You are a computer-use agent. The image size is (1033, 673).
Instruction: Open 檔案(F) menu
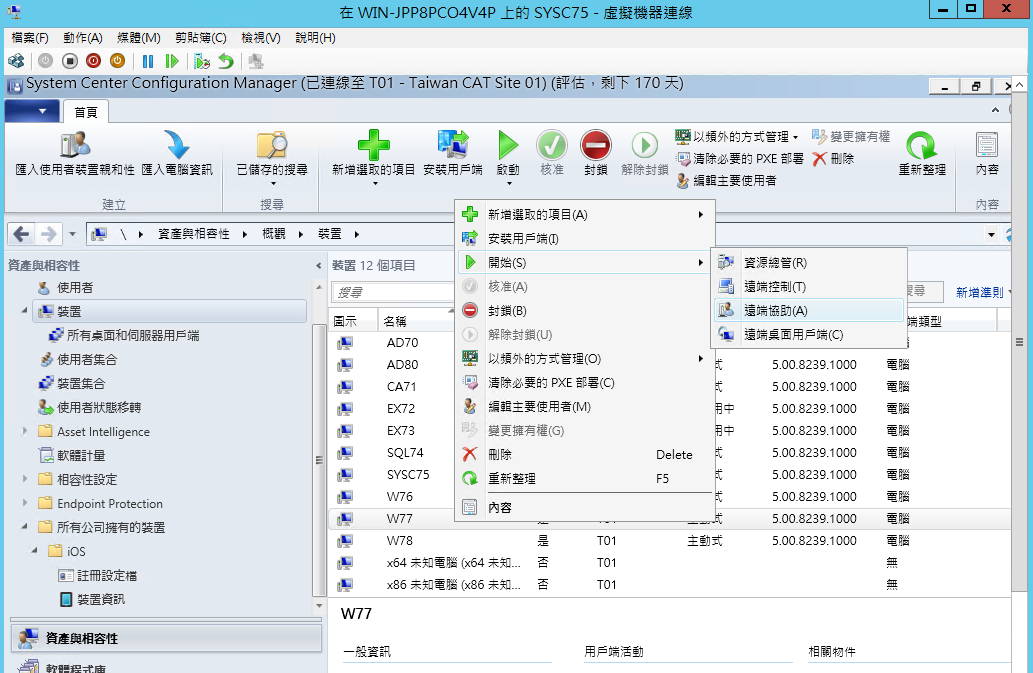click(30, 38)
